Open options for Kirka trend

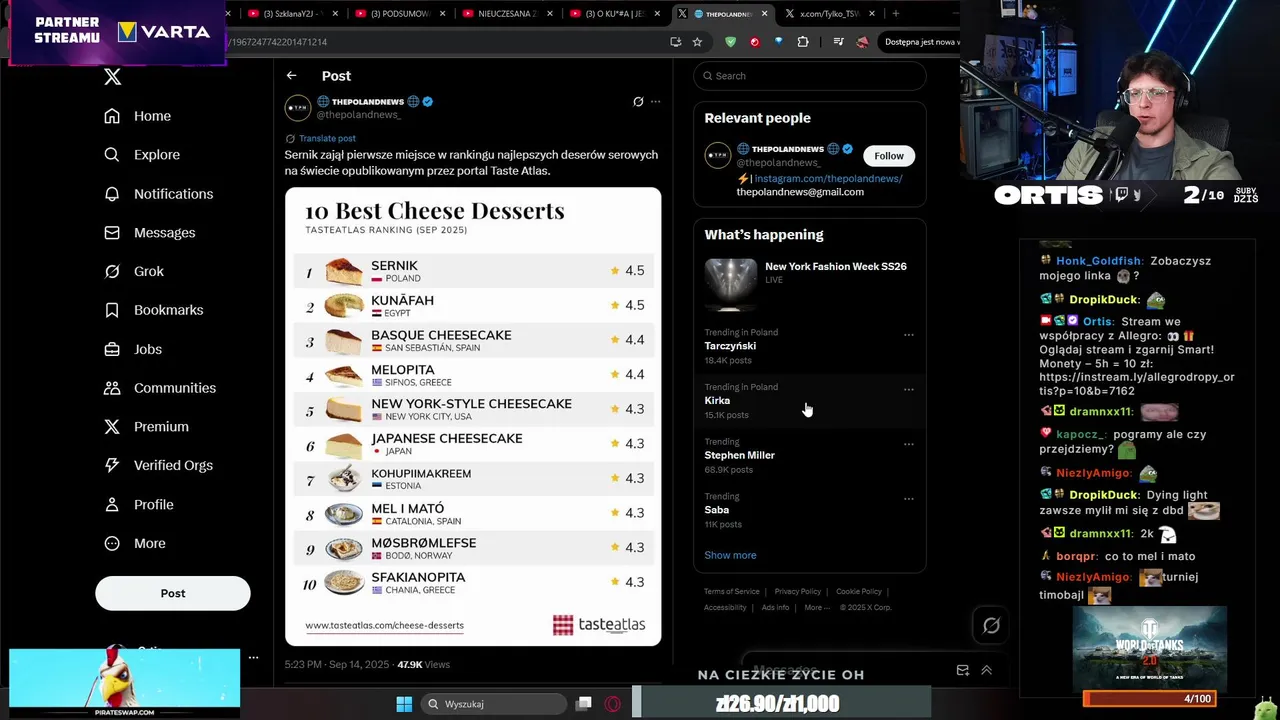tap(909, 389)
